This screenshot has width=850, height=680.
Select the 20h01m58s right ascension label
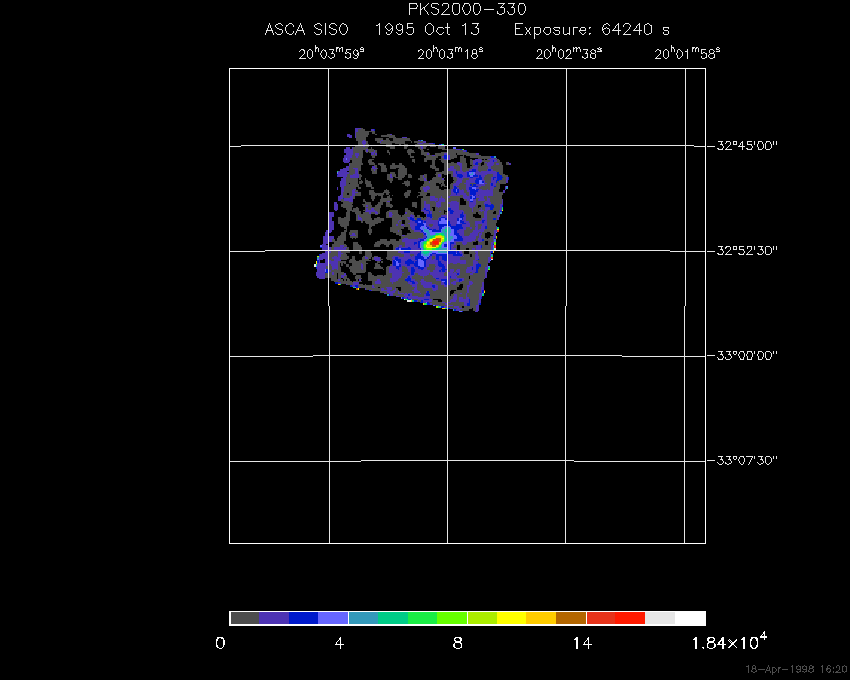tap(687, 54)
